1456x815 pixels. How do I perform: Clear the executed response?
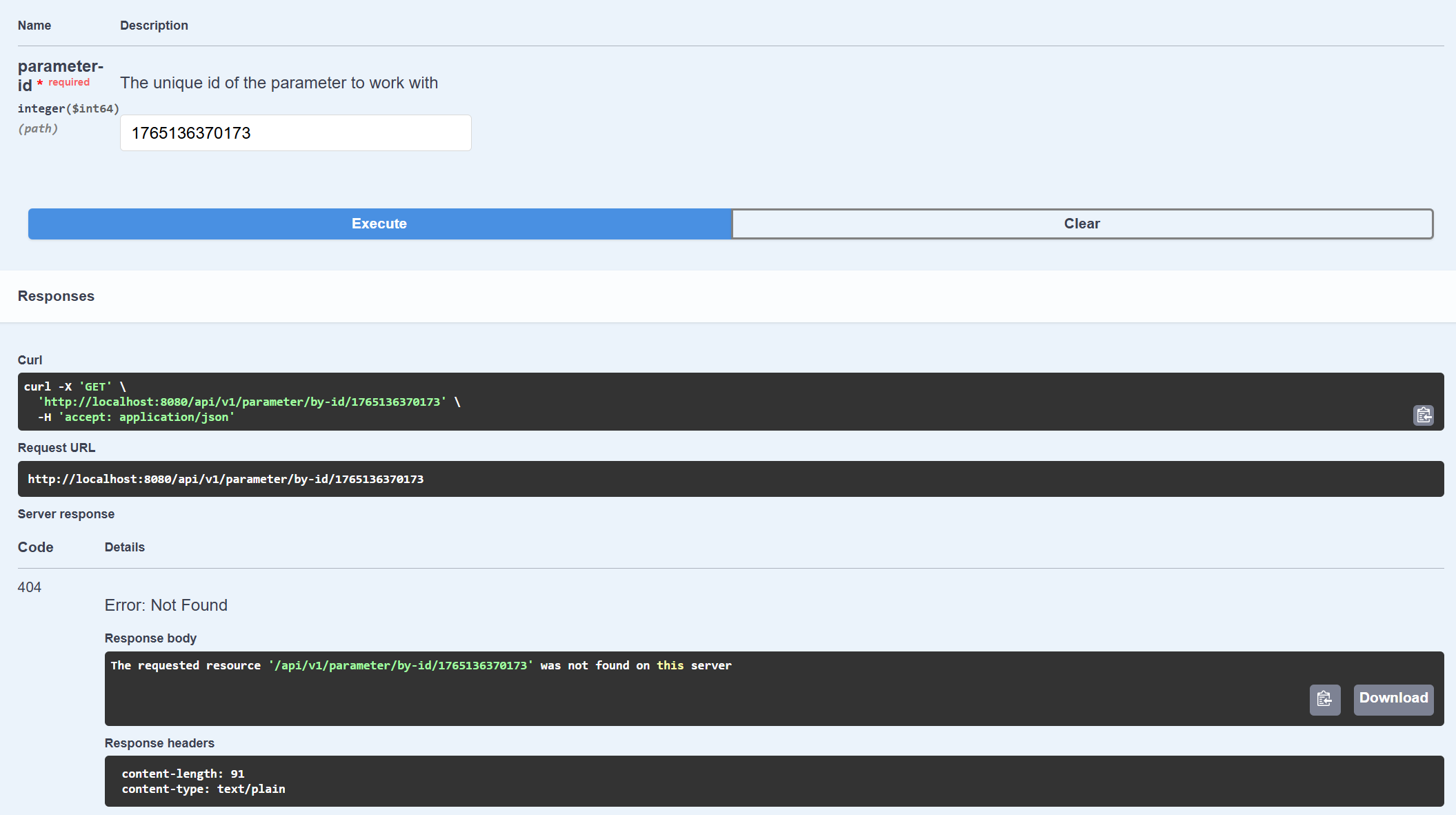point(1081,224)
